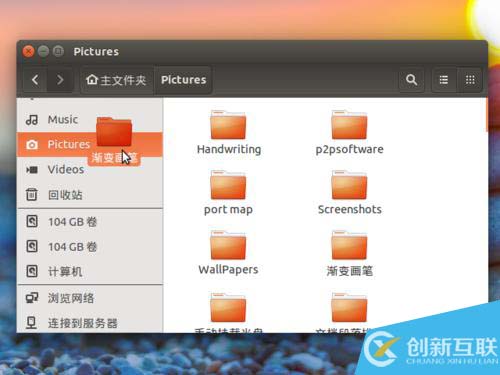Click the file area vertical scrollbar
This screenshot has height=375, width=500.
(486, 116)
